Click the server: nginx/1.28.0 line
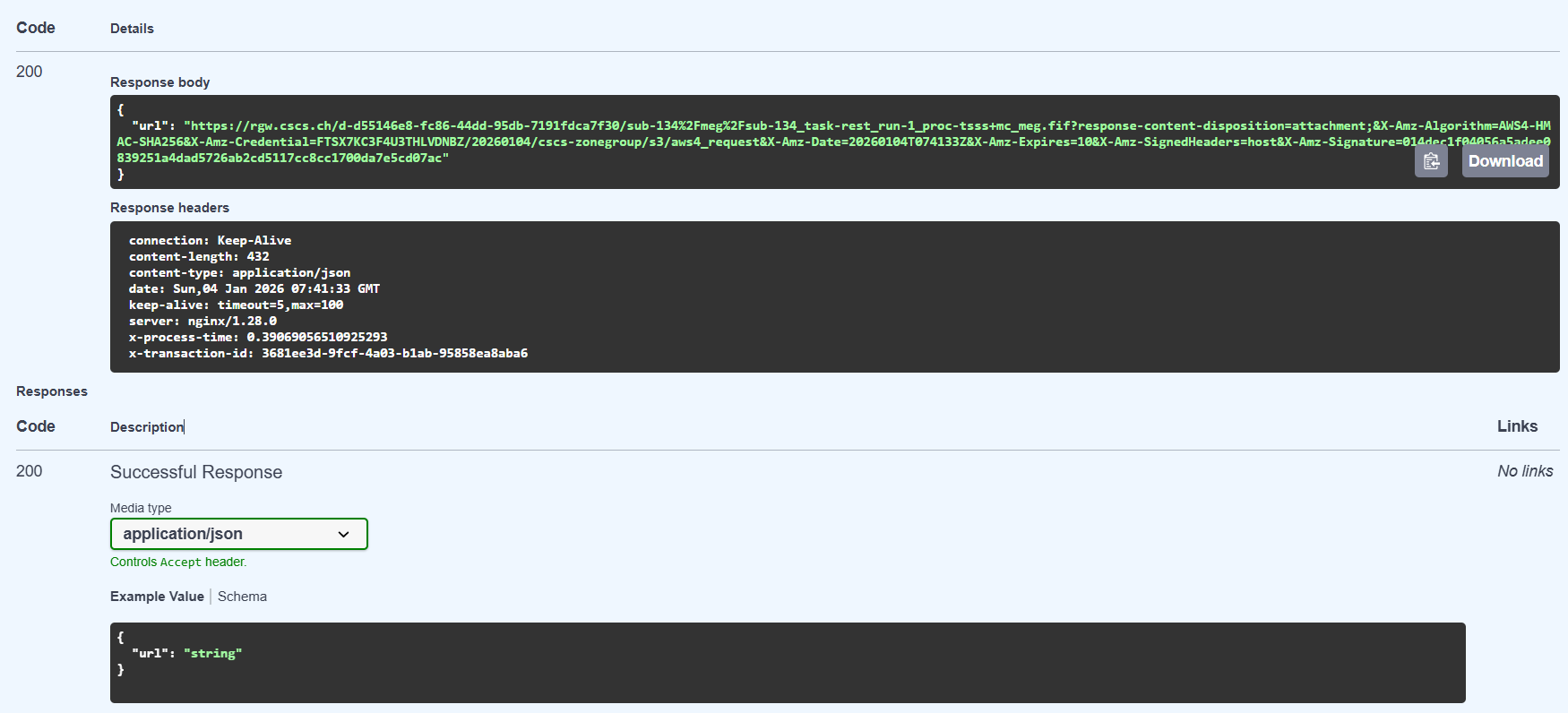 coord(202,321)
